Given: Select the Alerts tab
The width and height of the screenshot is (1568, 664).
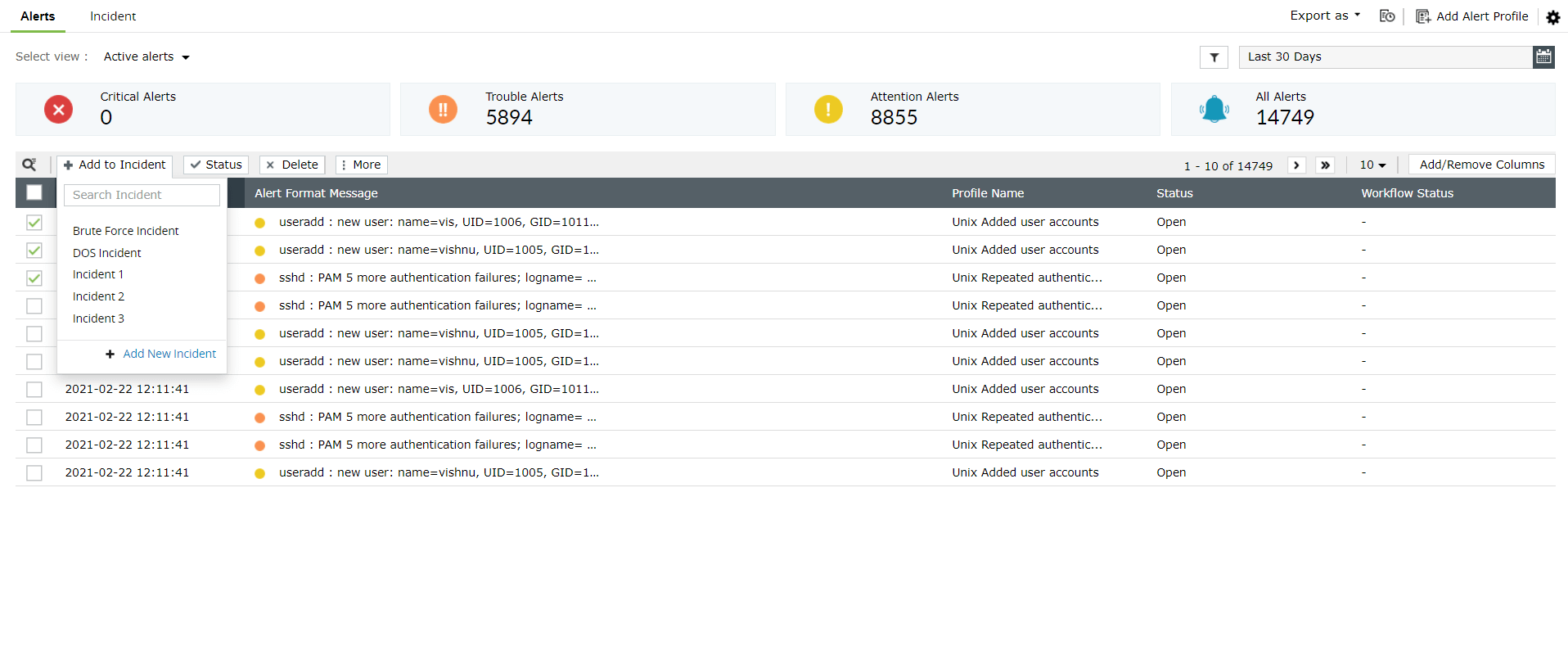Looking at the screenshot, I should coord(38,16).
